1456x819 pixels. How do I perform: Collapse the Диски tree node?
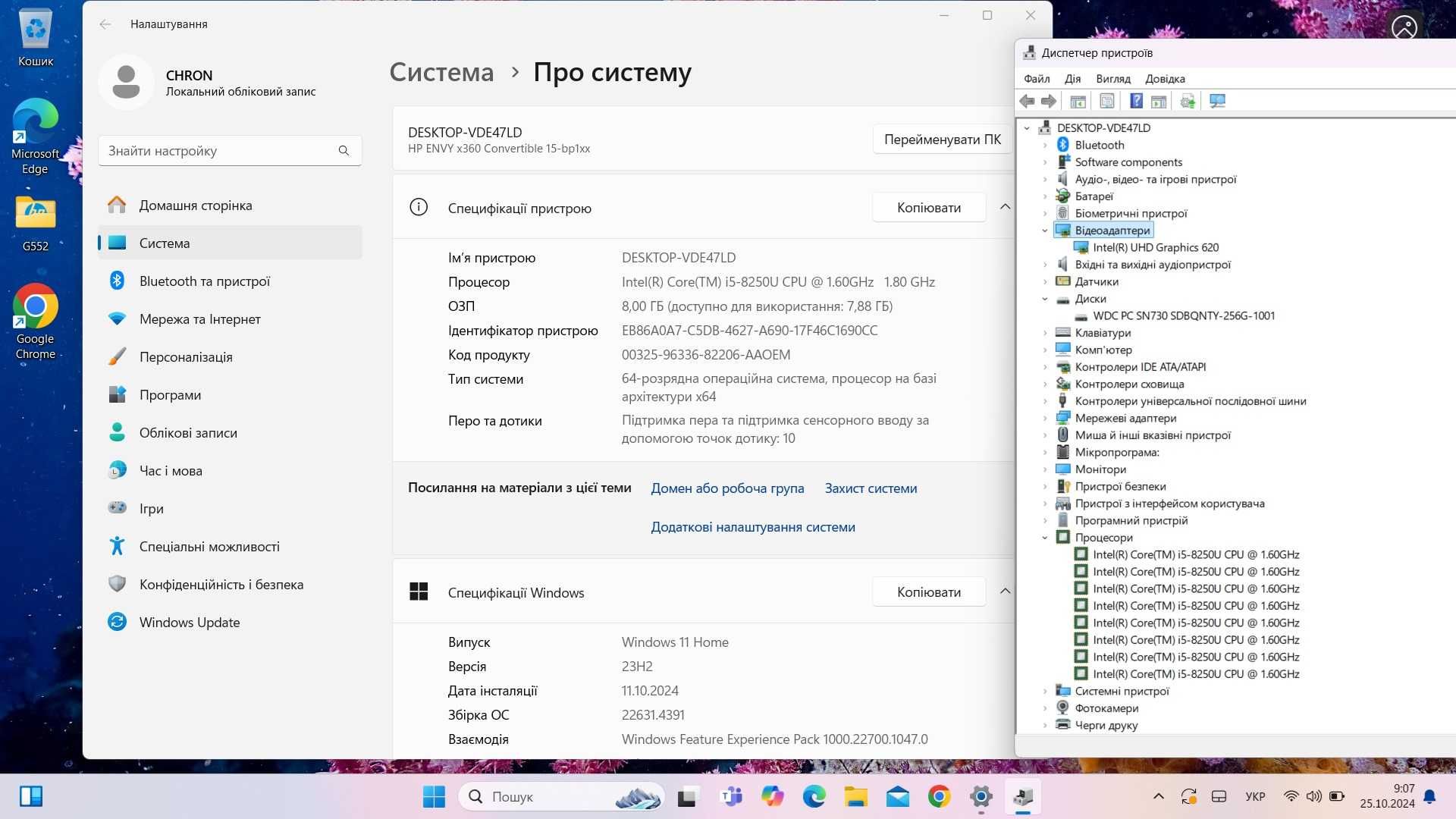(x=1045, y=299)
